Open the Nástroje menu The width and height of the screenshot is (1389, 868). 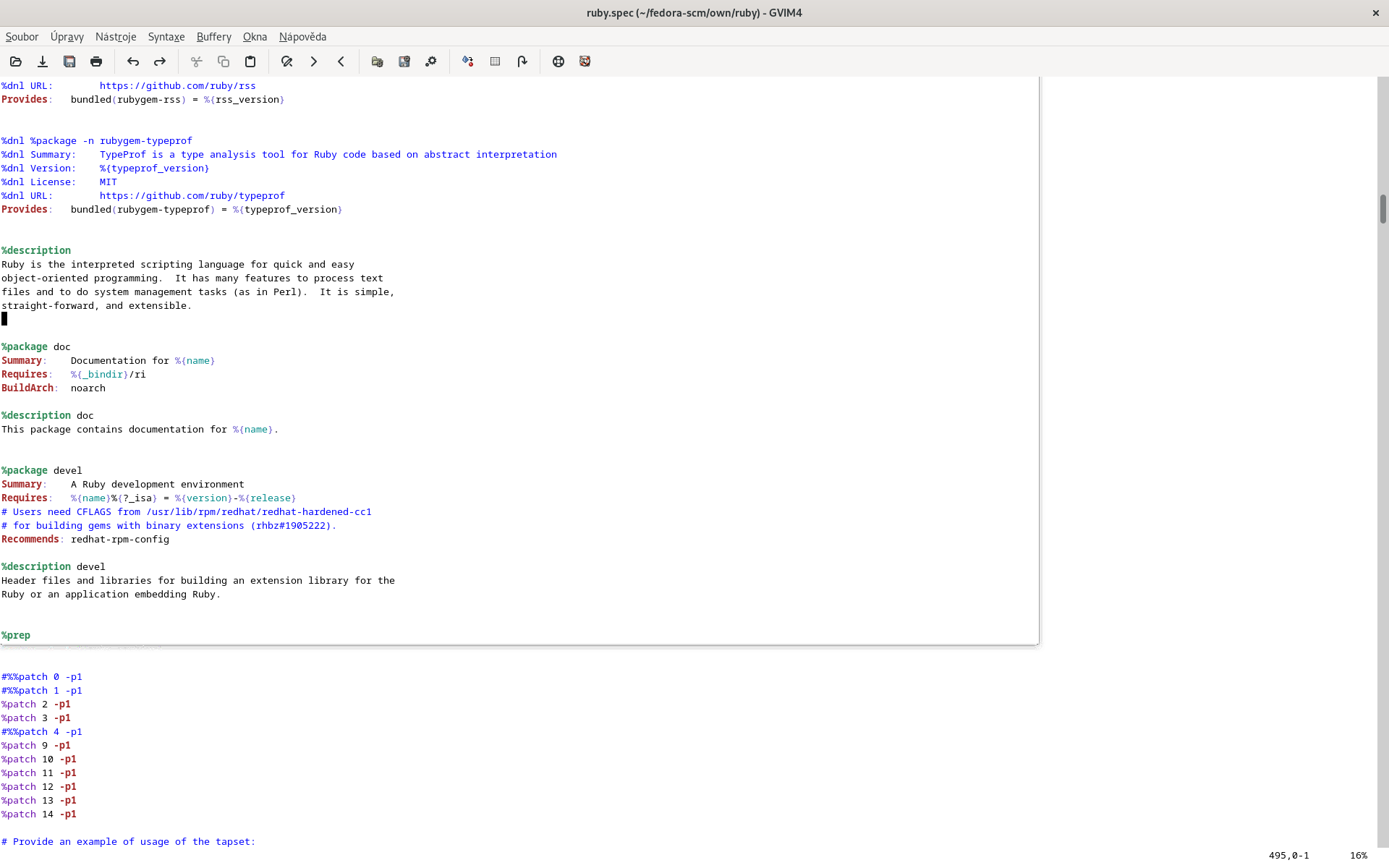[116, 37]
